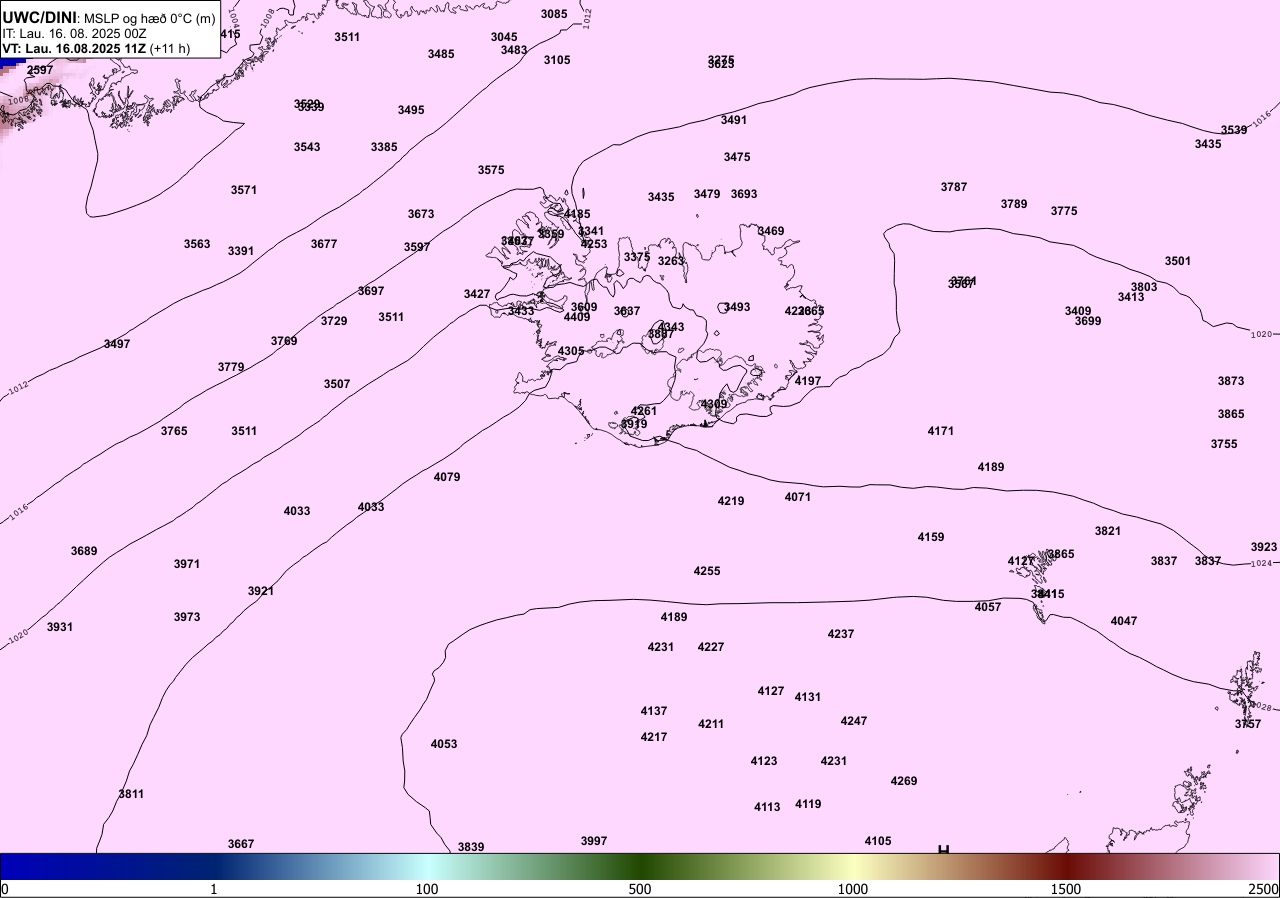This screenshot has height=898, width=1280.
Task: Click the height value 4305 in Iceland
Action: coord(571,351)
